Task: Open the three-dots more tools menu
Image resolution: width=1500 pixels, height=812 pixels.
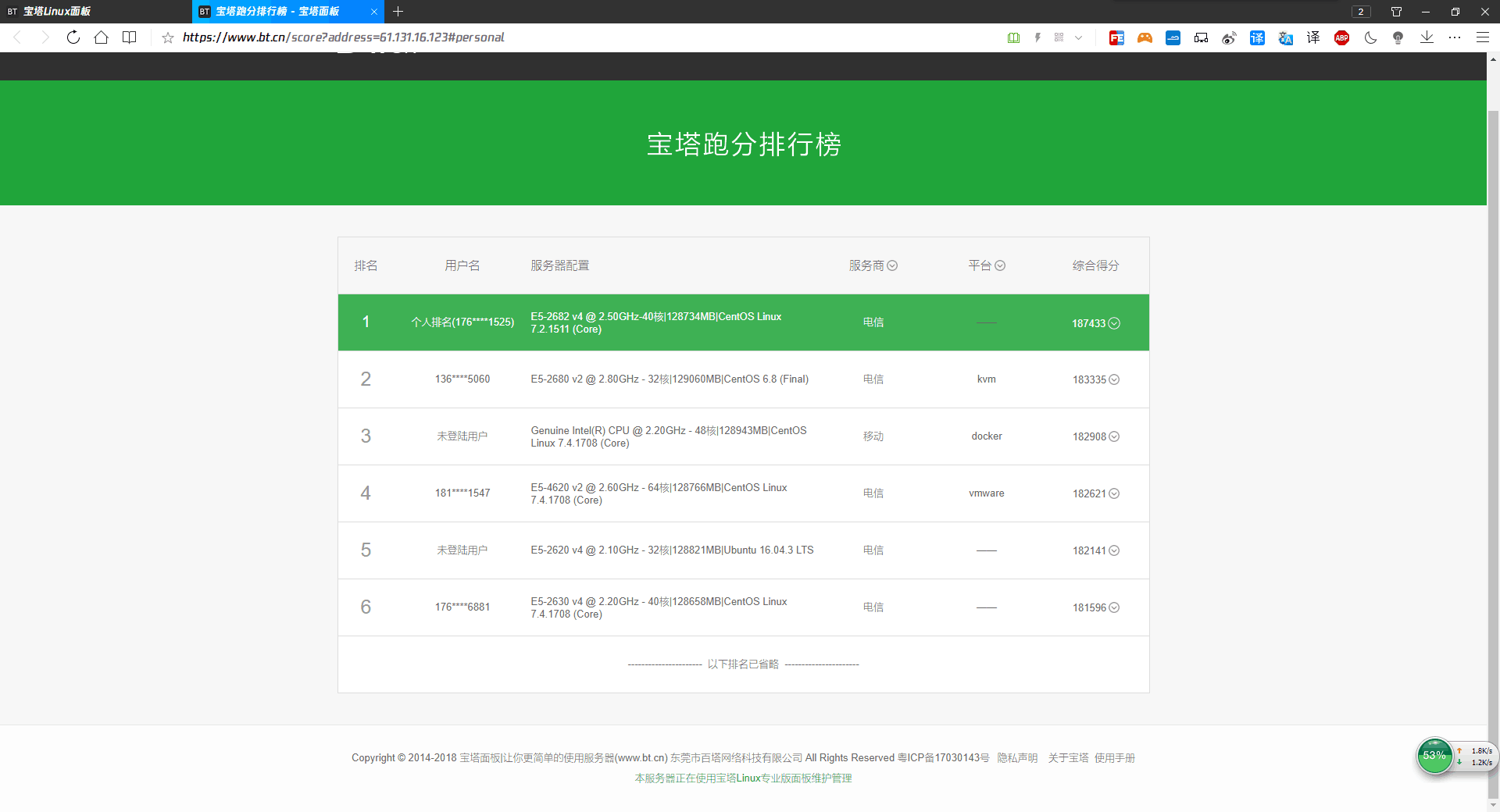Action: click(x=1454, y=37)
